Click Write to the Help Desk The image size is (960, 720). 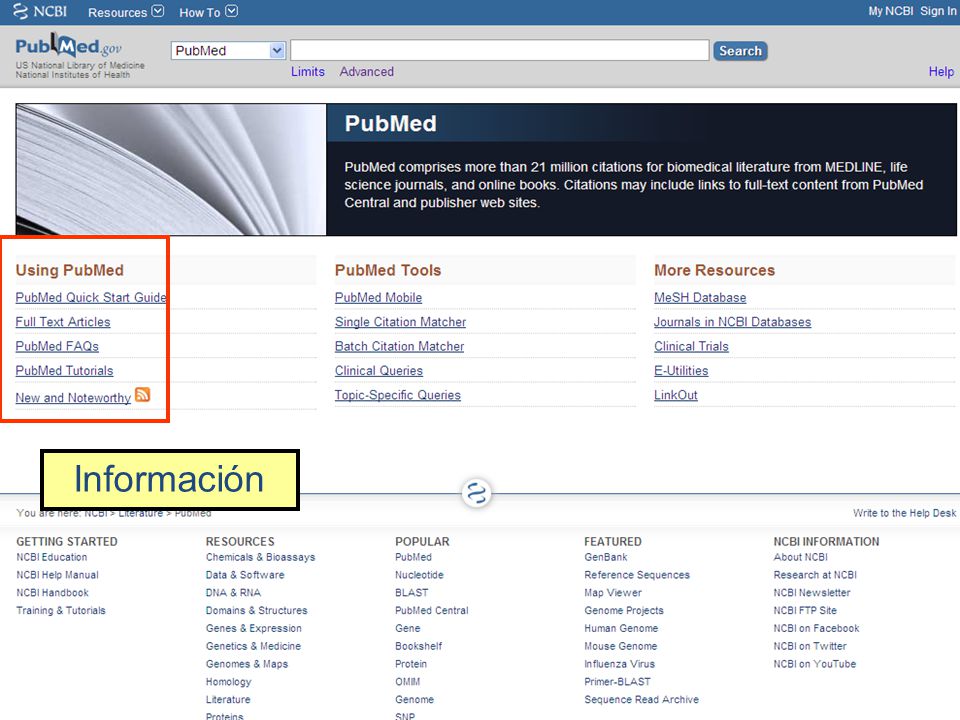click(904, 513)
